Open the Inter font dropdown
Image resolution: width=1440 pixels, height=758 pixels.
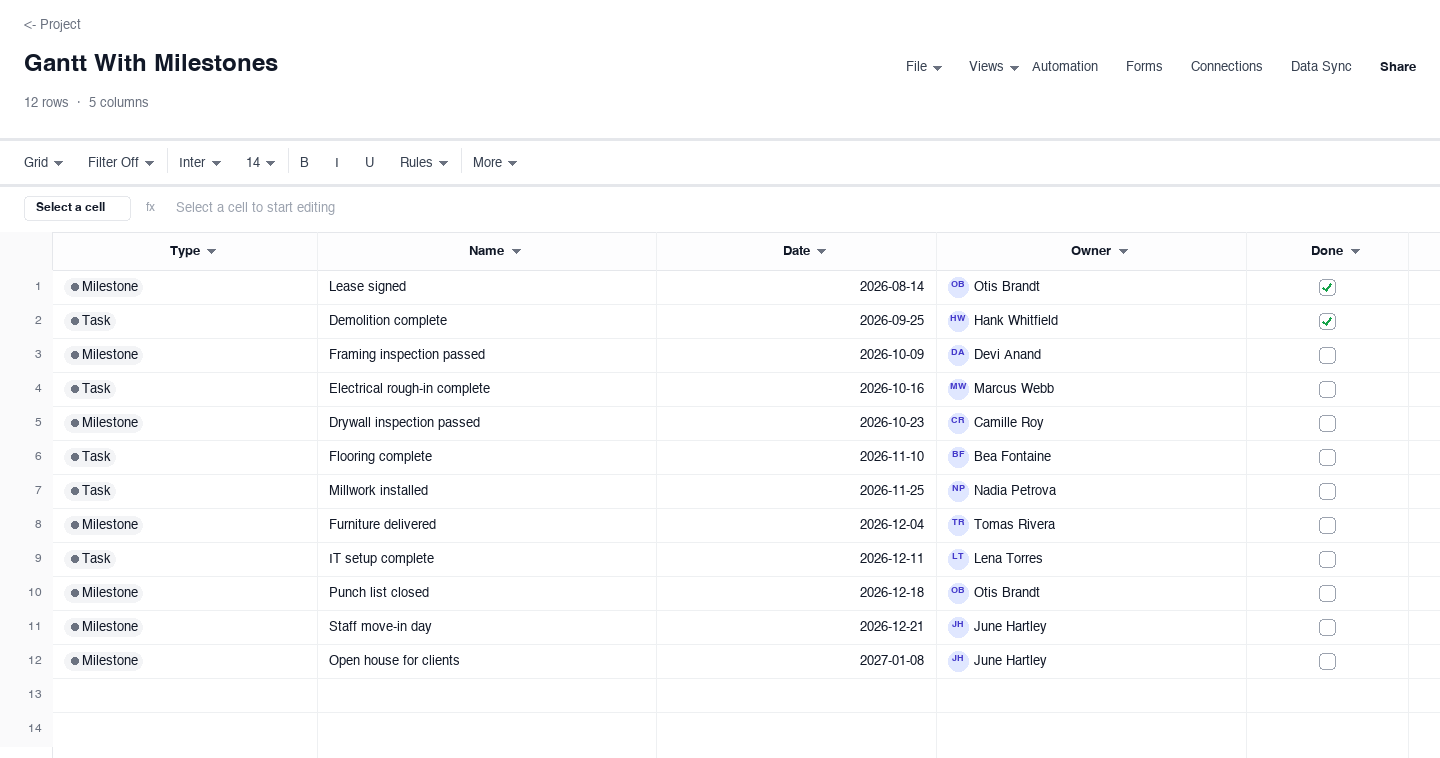click(x=200, y=163)
